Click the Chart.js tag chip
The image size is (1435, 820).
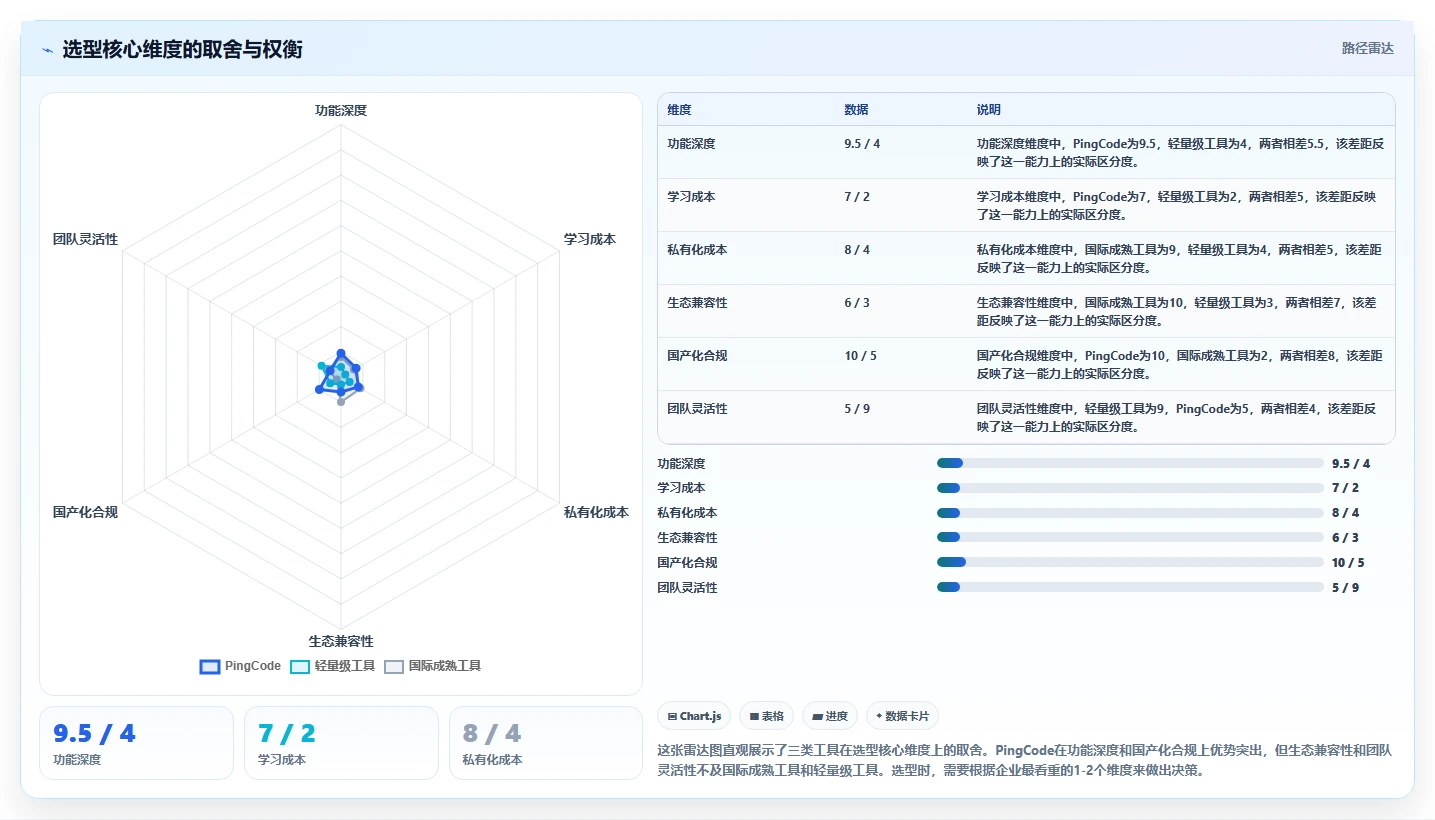(x=694, y=716)
